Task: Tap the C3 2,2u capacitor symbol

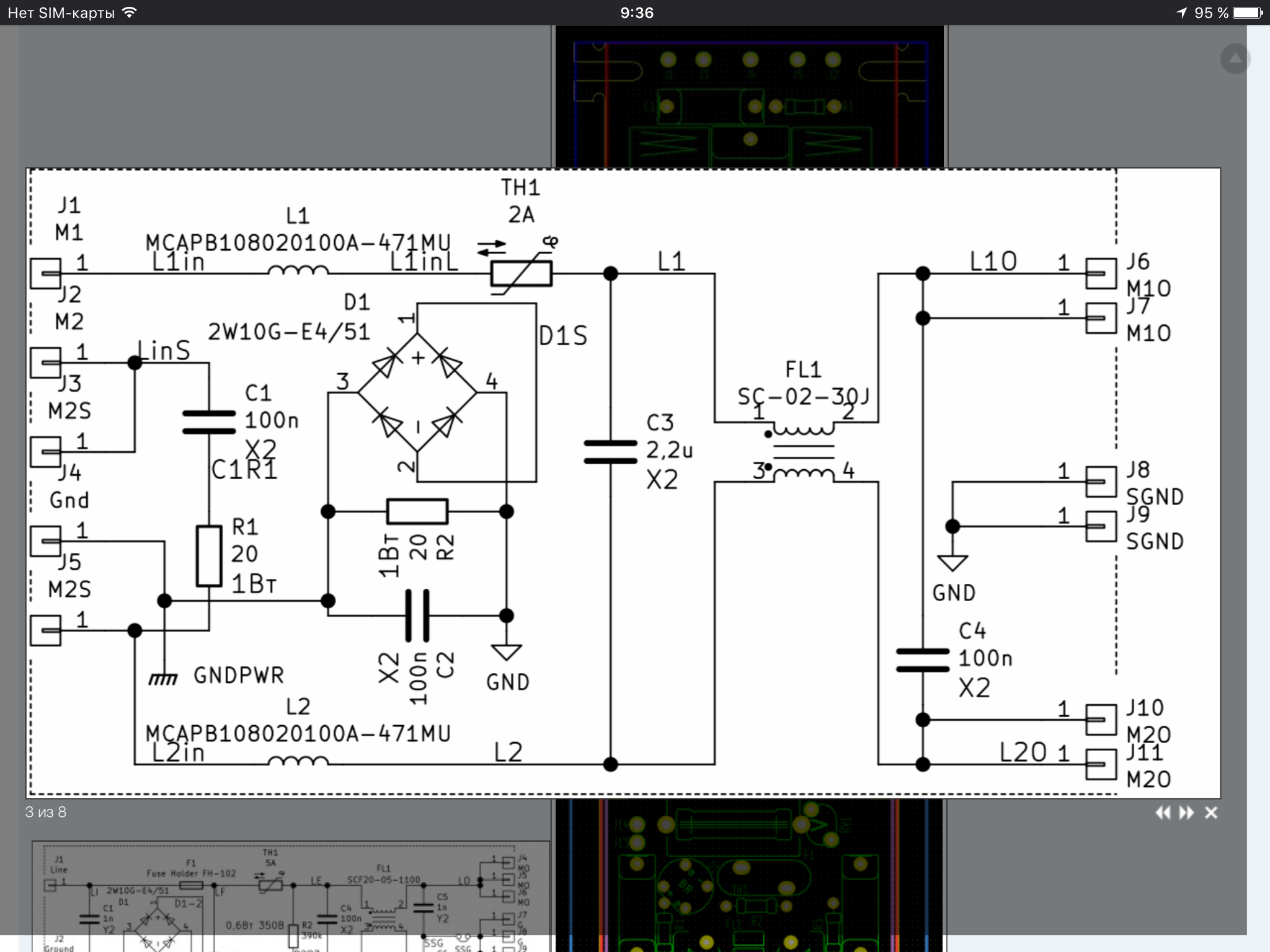Action: pos(610,452)
